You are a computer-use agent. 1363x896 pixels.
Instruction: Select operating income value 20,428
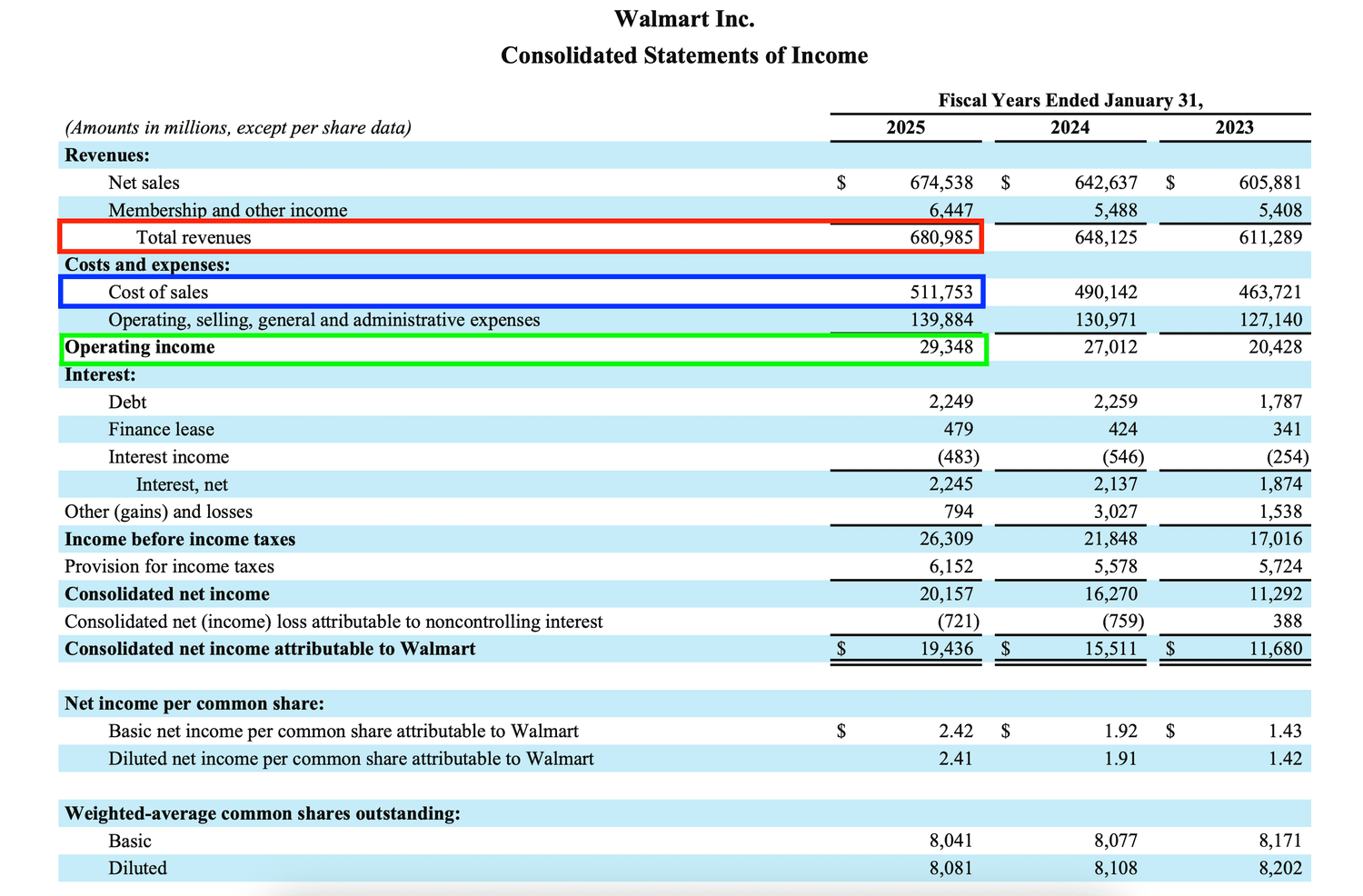click(1275, 347)
